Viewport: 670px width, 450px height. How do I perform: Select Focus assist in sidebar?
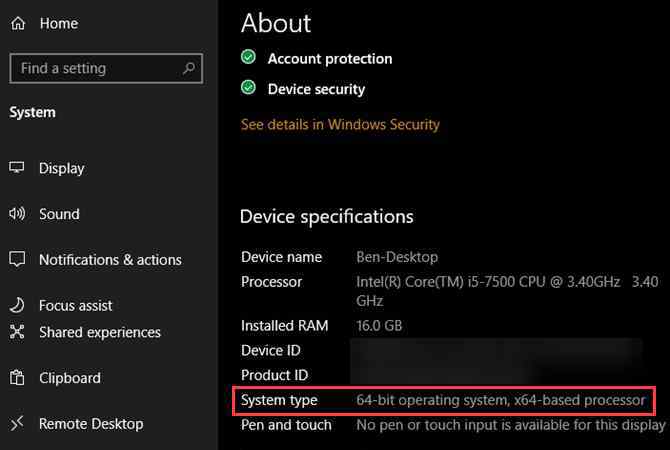tap(76, 306)
